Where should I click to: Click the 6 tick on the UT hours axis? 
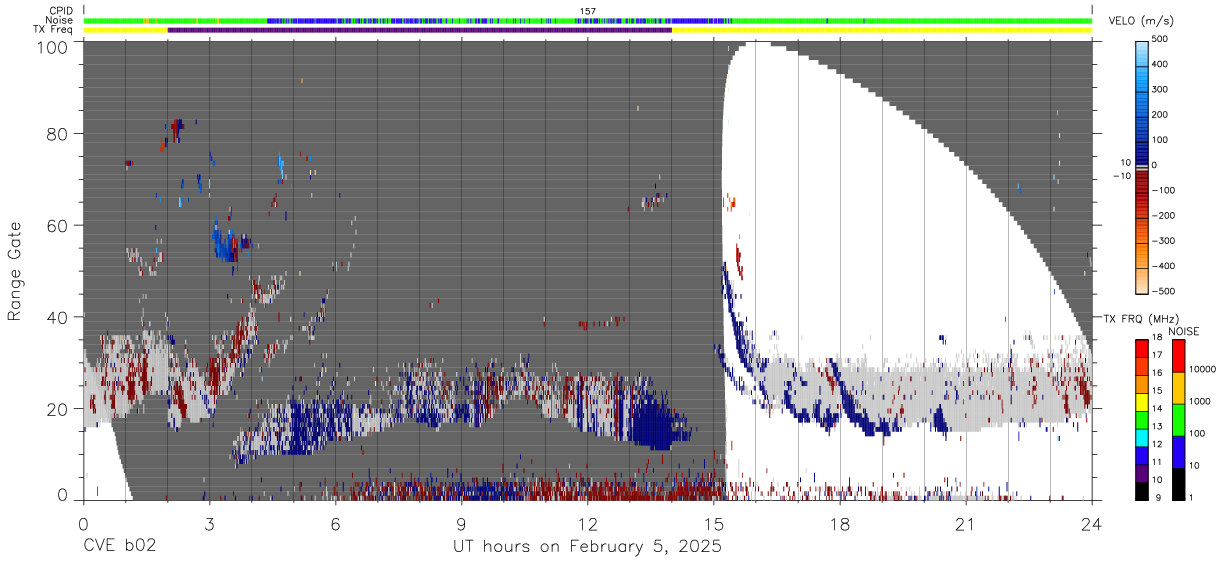[335, 524]
